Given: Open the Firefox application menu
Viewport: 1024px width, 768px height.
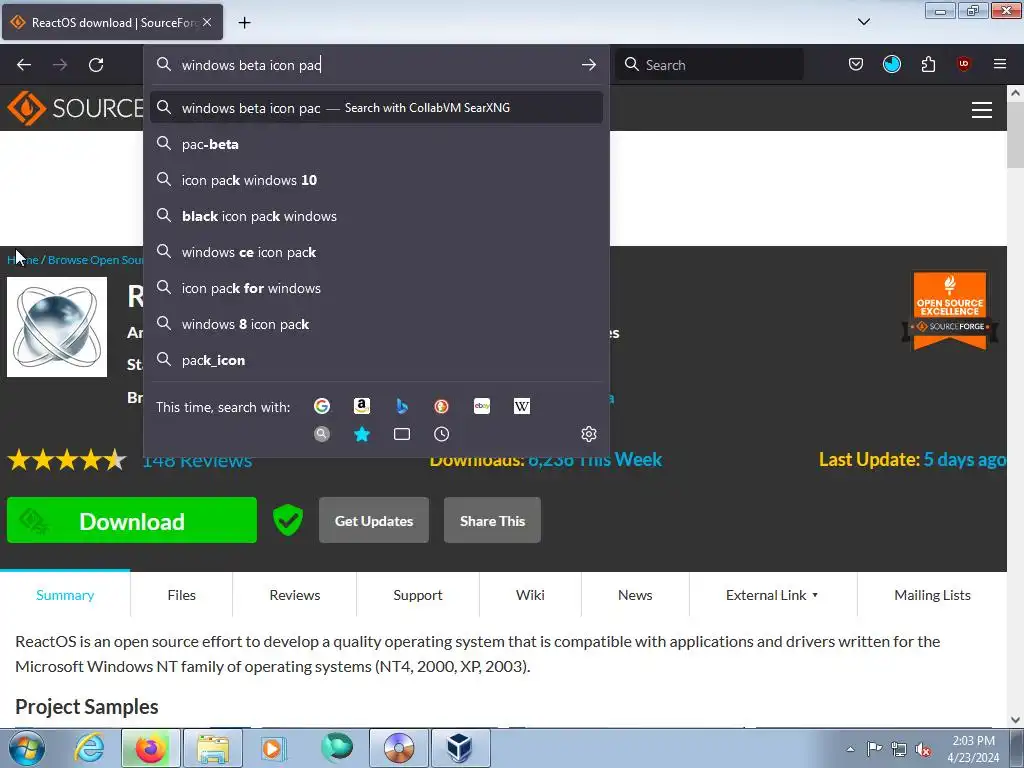Looking at the screenshot, I should point(999,64).
